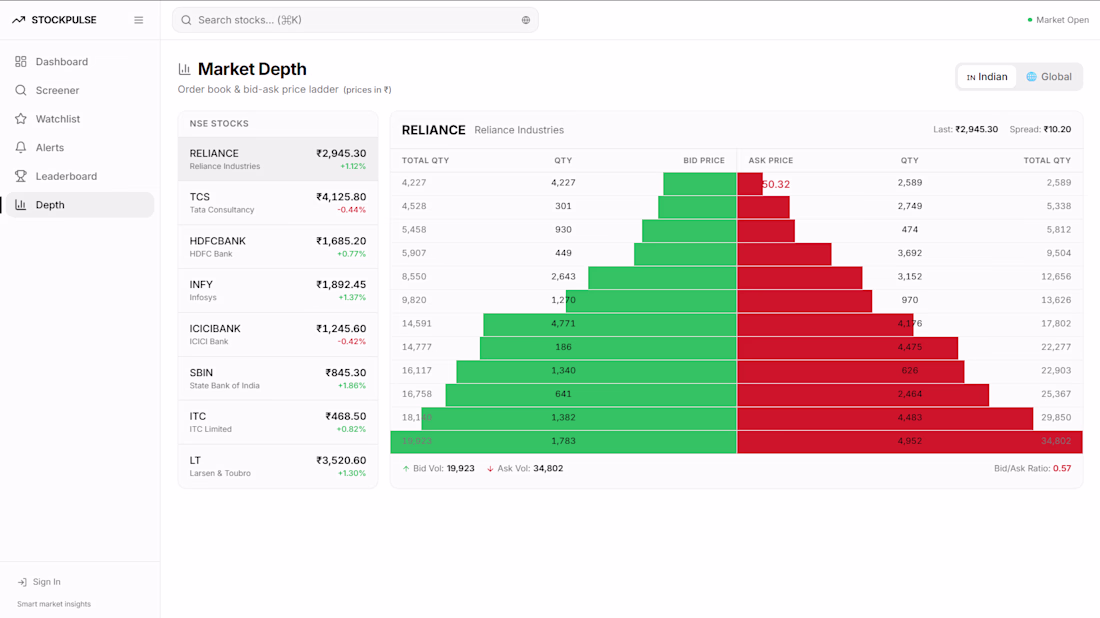Click the Bid/Ask Ratio 0.57 value

click(1061, 469)
